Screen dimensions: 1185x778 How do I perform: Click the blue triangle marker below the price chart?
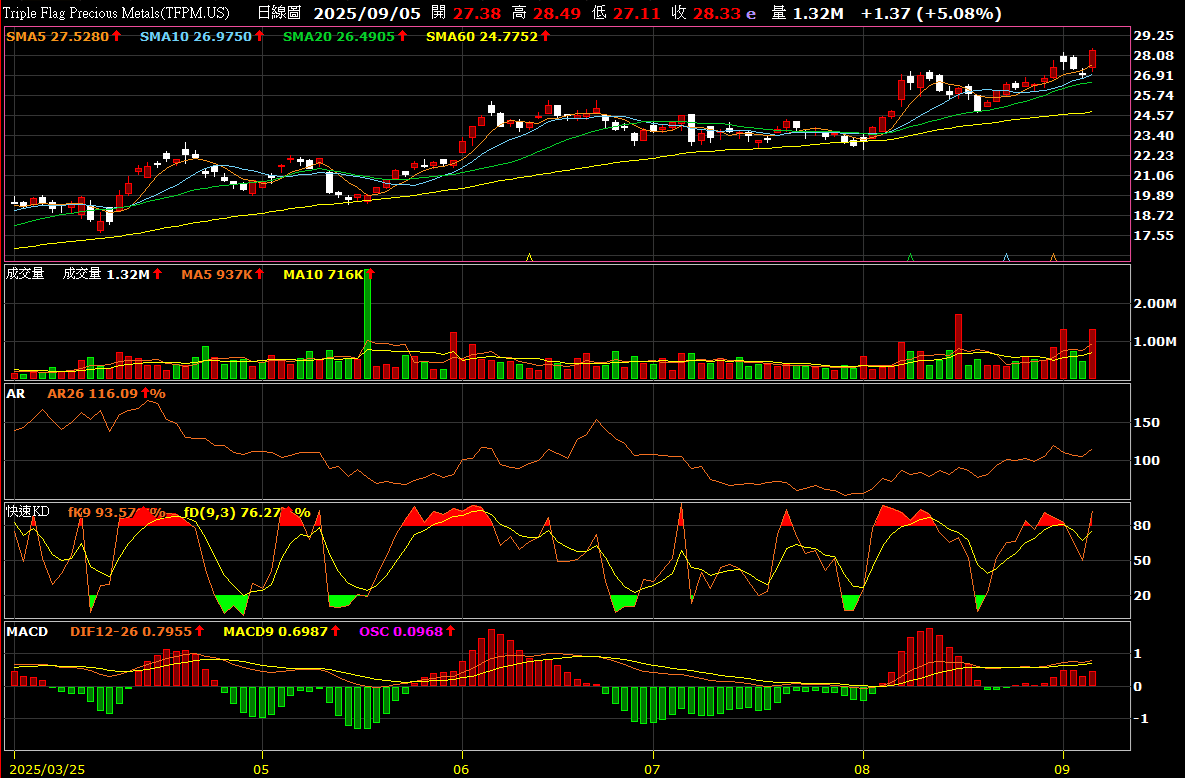pyautogui.click(x=1006, y=257)
